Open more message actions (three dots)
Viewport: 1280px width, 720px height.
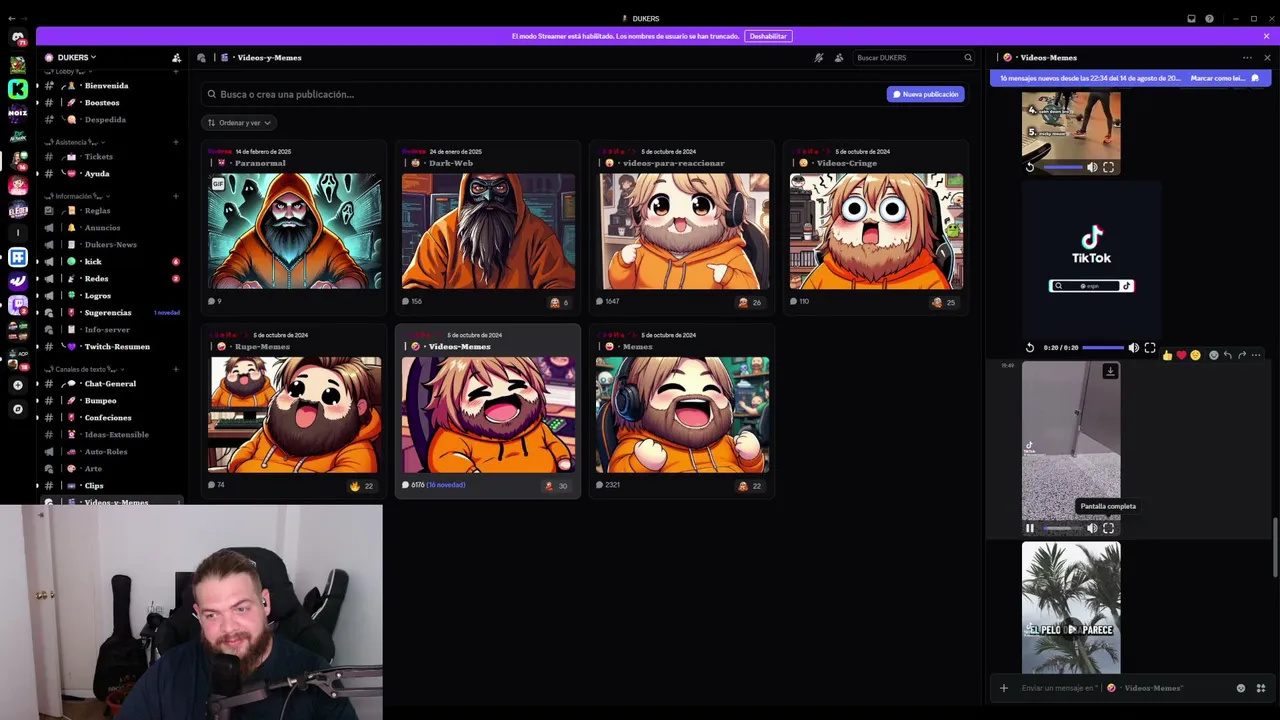click(x=1256, y=355)
